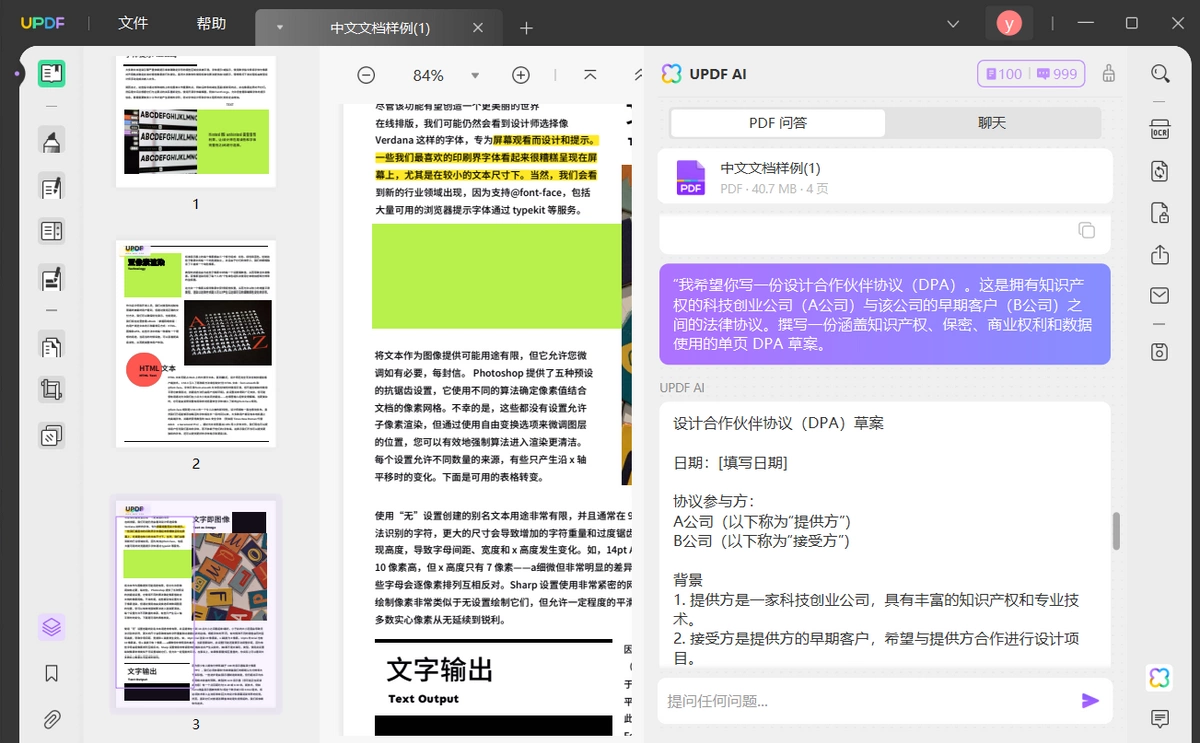
Task: Open the Organize Pages tool
Action: tap(52, 346)
